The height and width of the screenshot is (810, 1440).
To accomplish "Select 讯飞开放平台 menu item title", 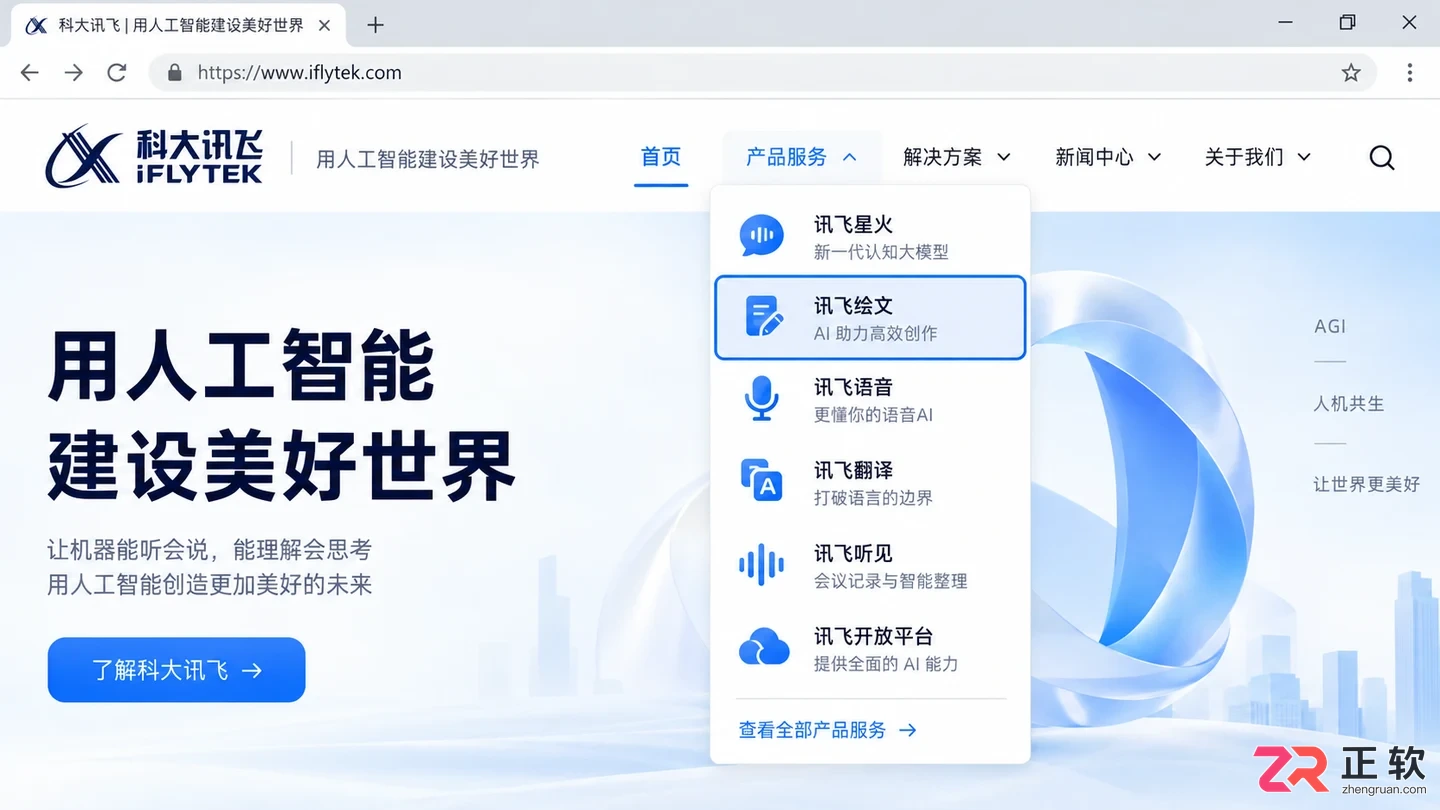I will [x=873, y=636].
